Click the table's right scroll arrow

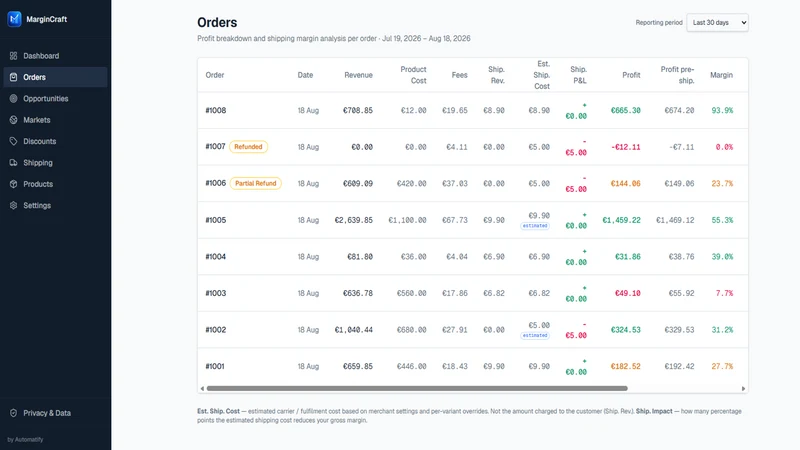coord(743,388)
